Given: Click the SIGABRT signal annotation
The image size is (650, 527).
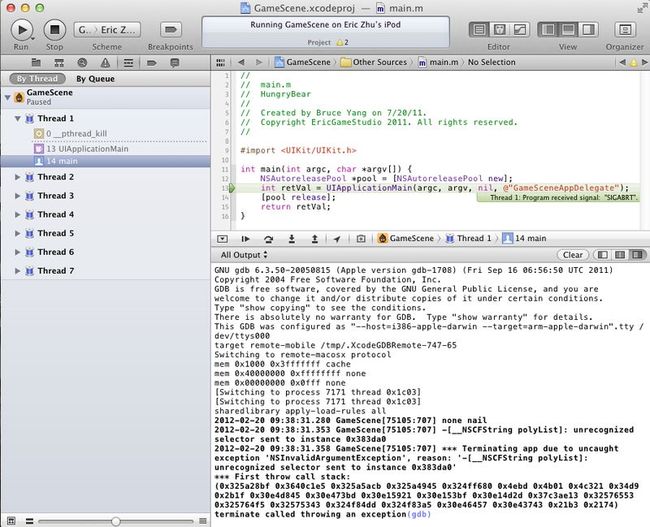Looking at the screenshot, I should pyautogui.click(x=558, y=198).
